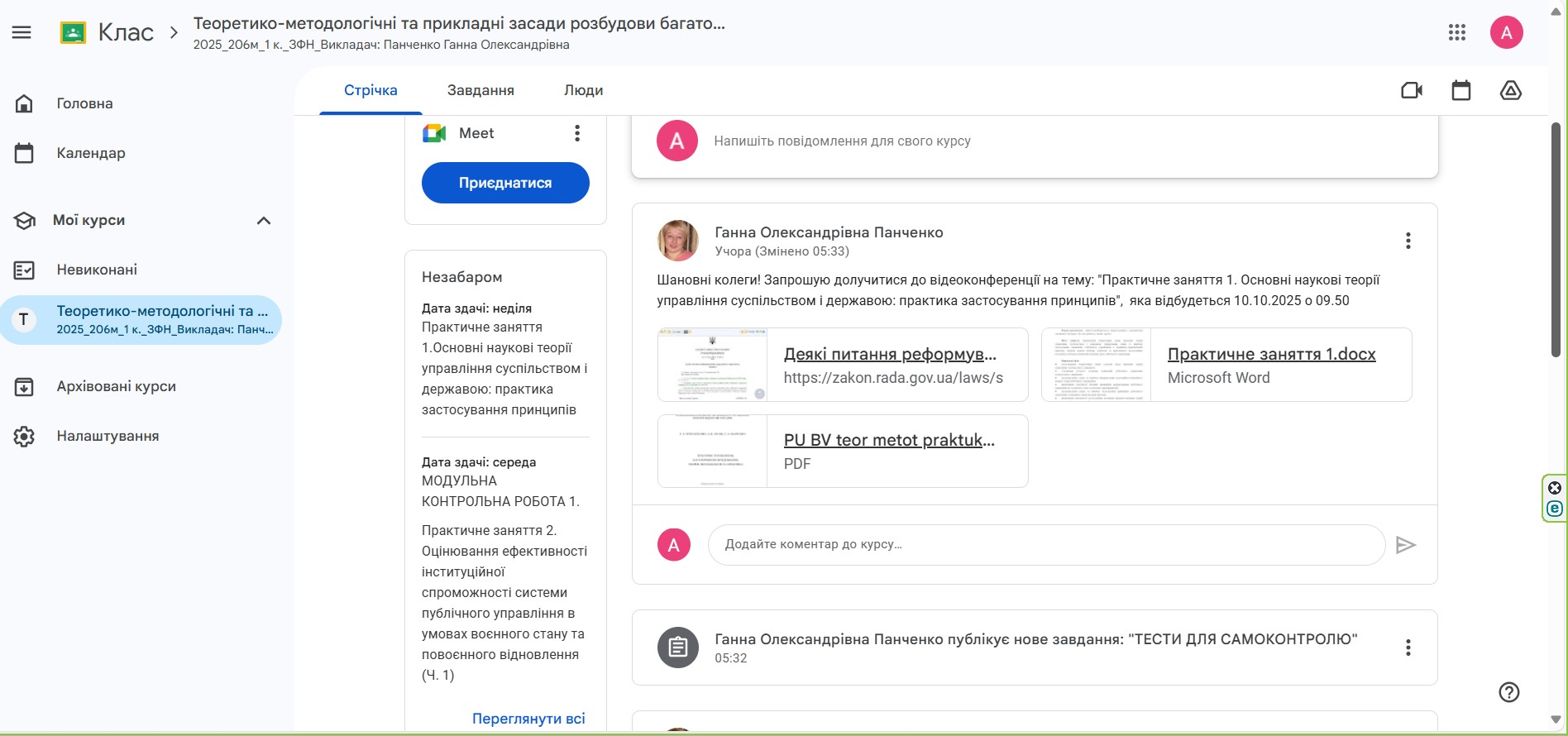Open Архівовані курси in the sidebar
Screen dimensions: 1568x736
[116, 386]
